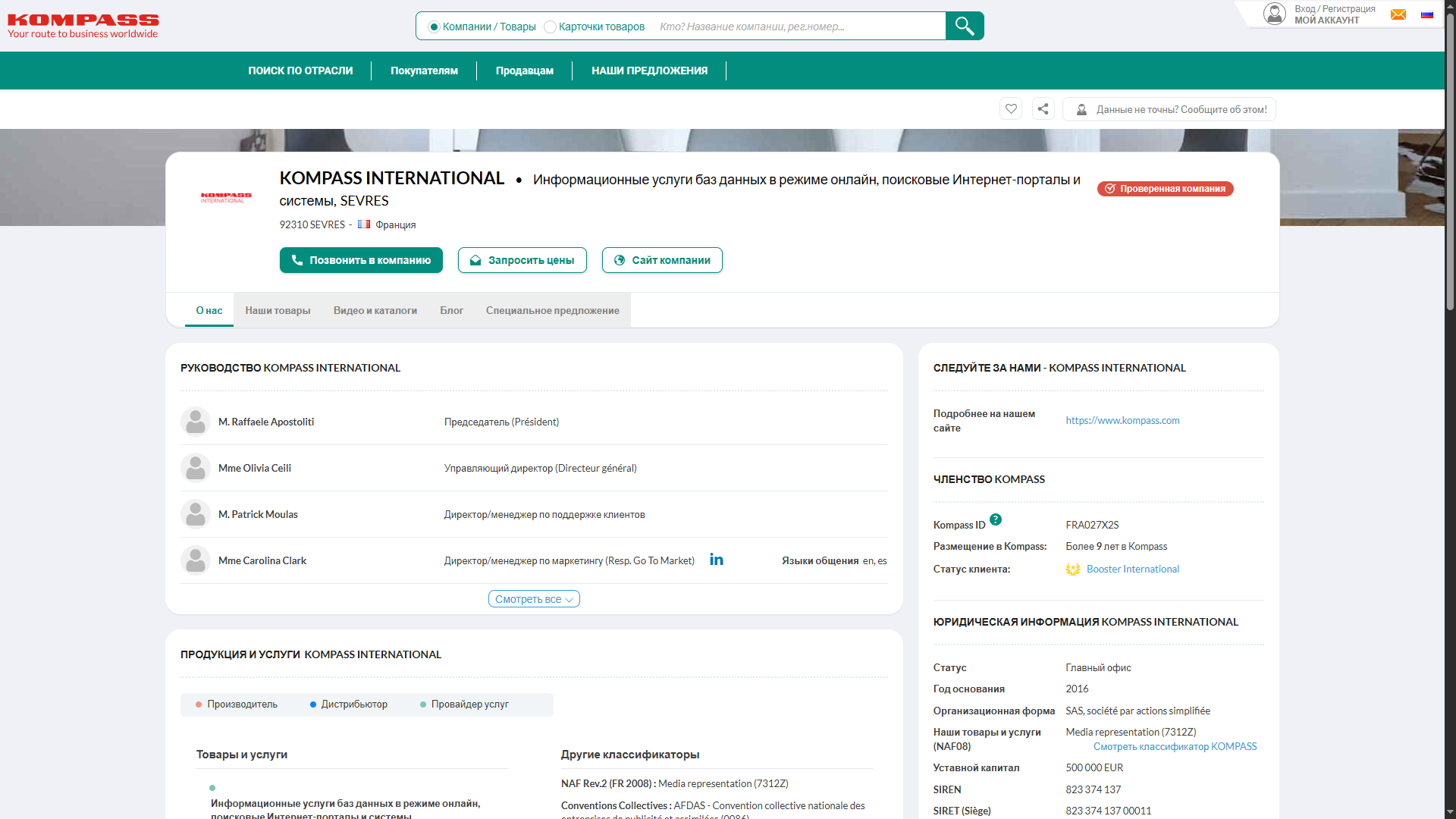1456x819 pixels.
Task: Click the Booster International badge icon
Action: (x=1073, y=570)
